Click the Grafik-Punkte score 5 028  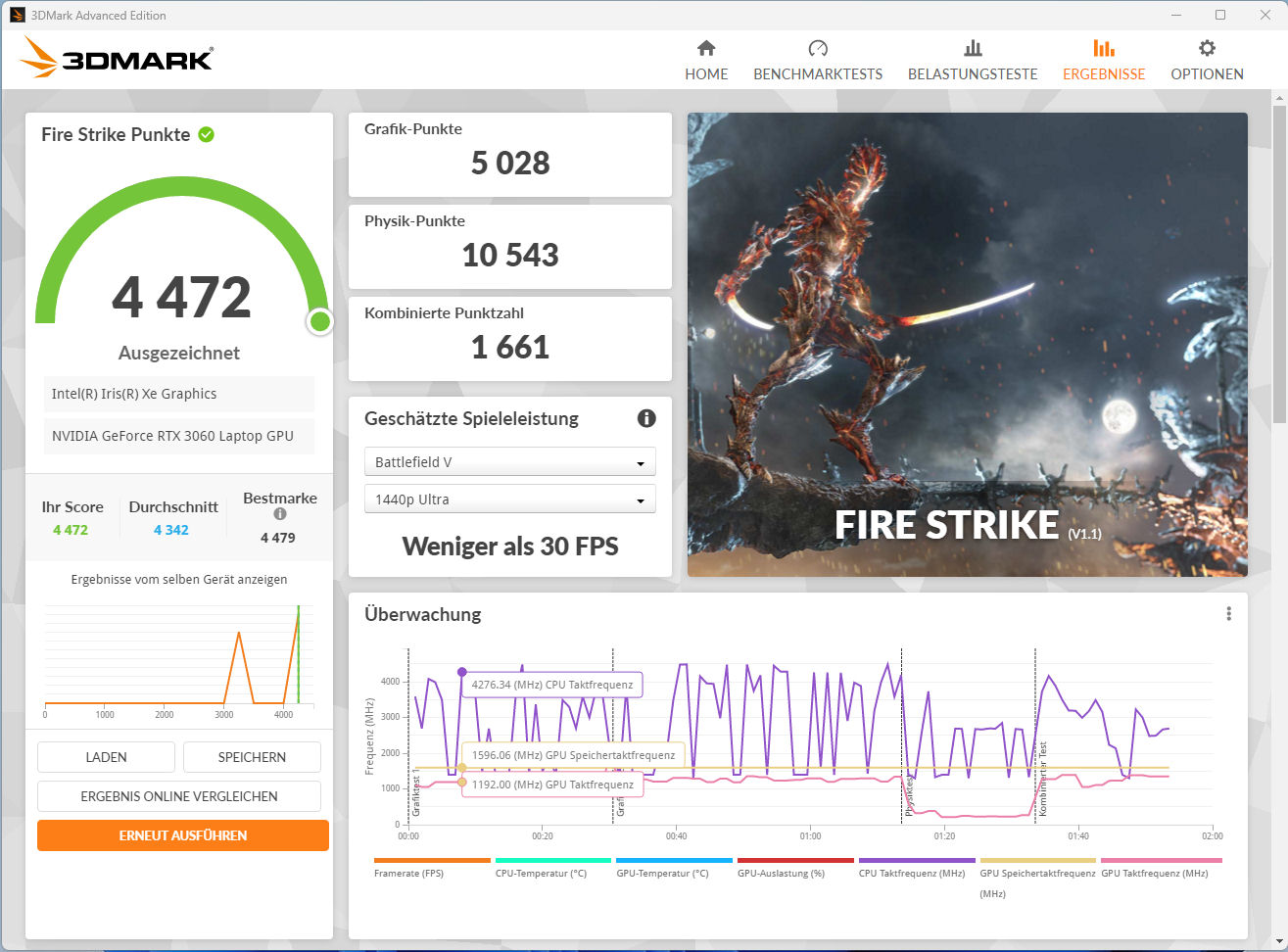[510, 163]
